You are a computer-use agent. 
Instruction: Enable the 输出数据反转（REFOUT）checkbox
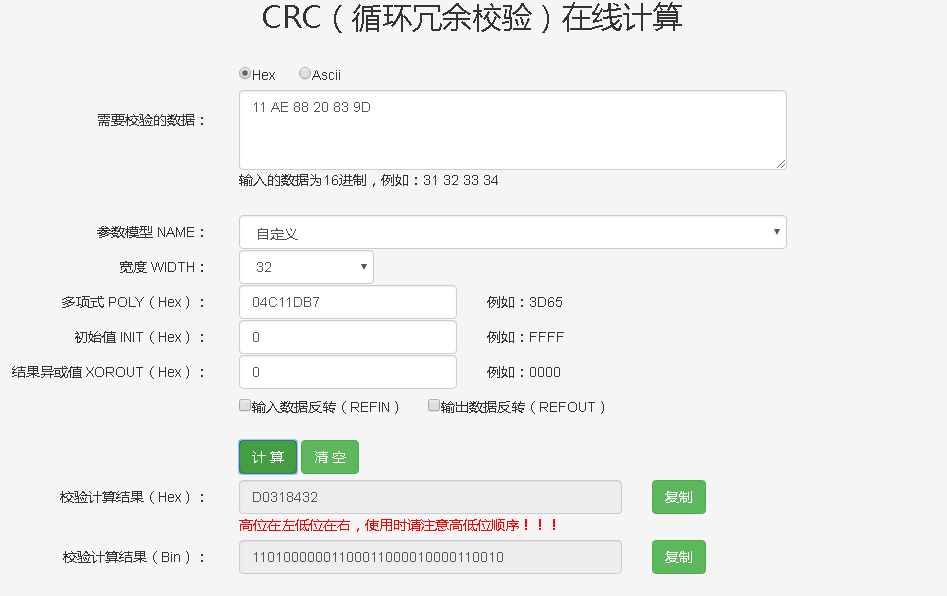click(433, 404)
